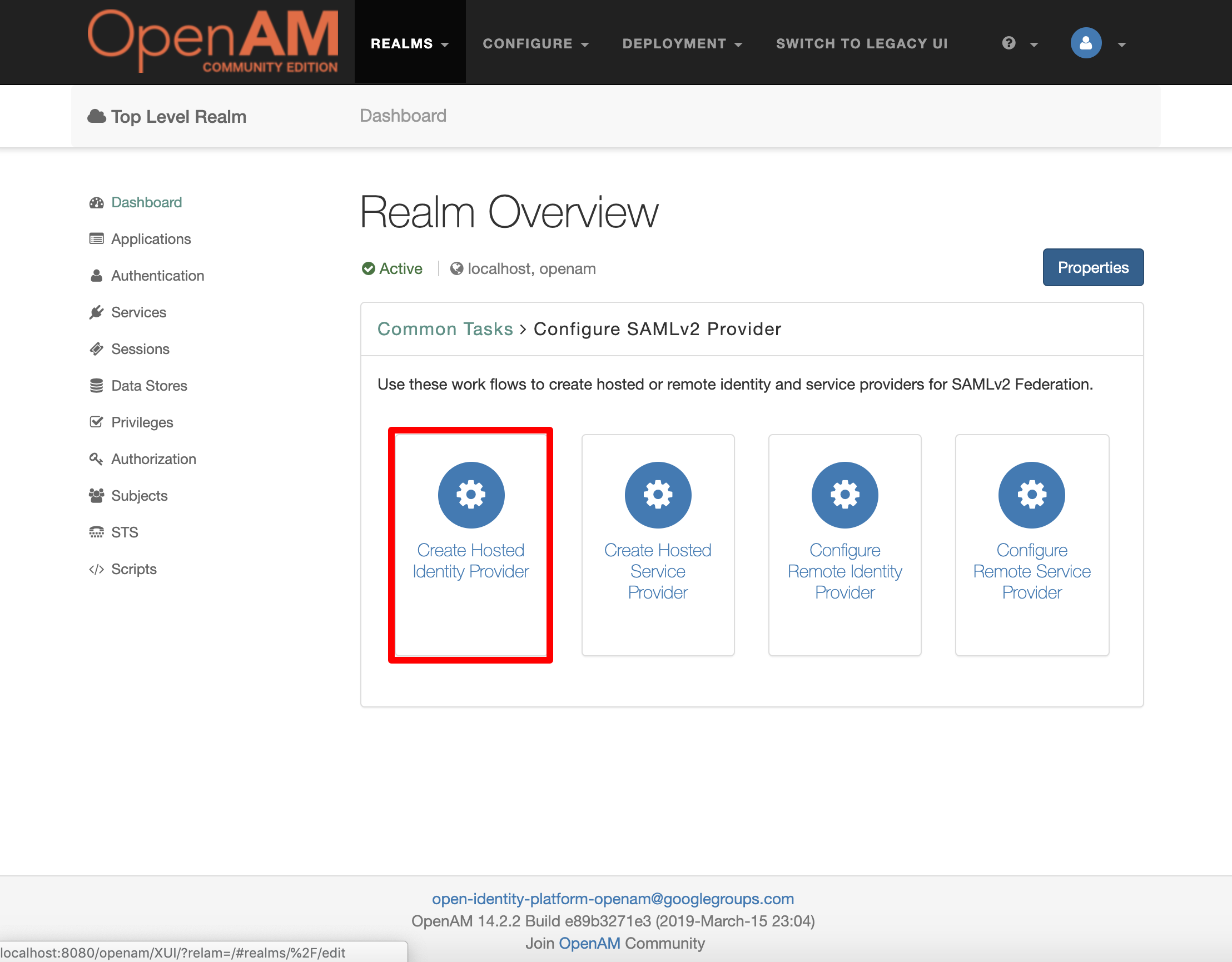This screenshot has height=962, width=1232.
Task: Click the Applications list icon
Action: pyautogui.click(x=97, y=239)
